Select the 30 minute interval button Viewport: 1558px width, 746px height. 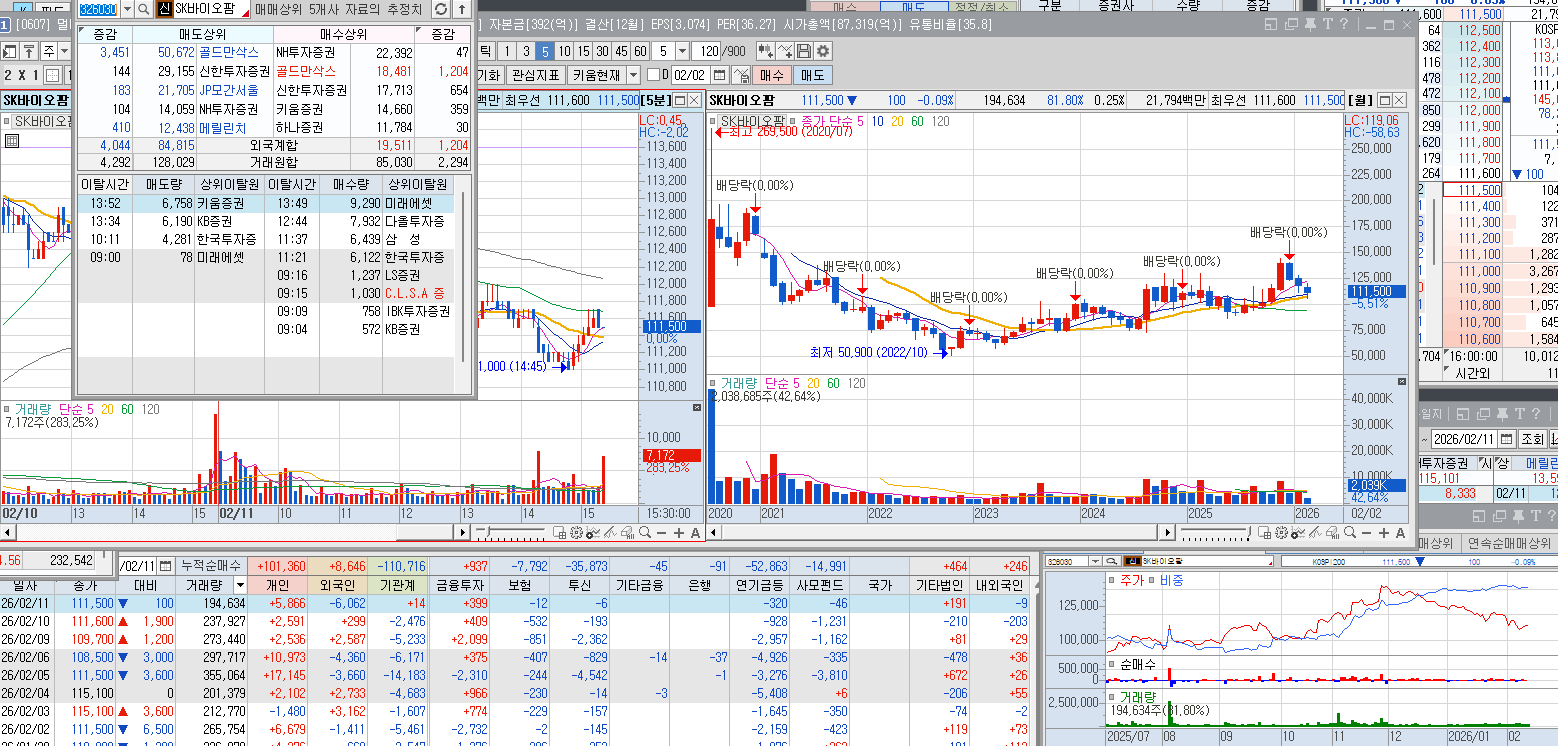pyautogui.click(x=602, y=51)
